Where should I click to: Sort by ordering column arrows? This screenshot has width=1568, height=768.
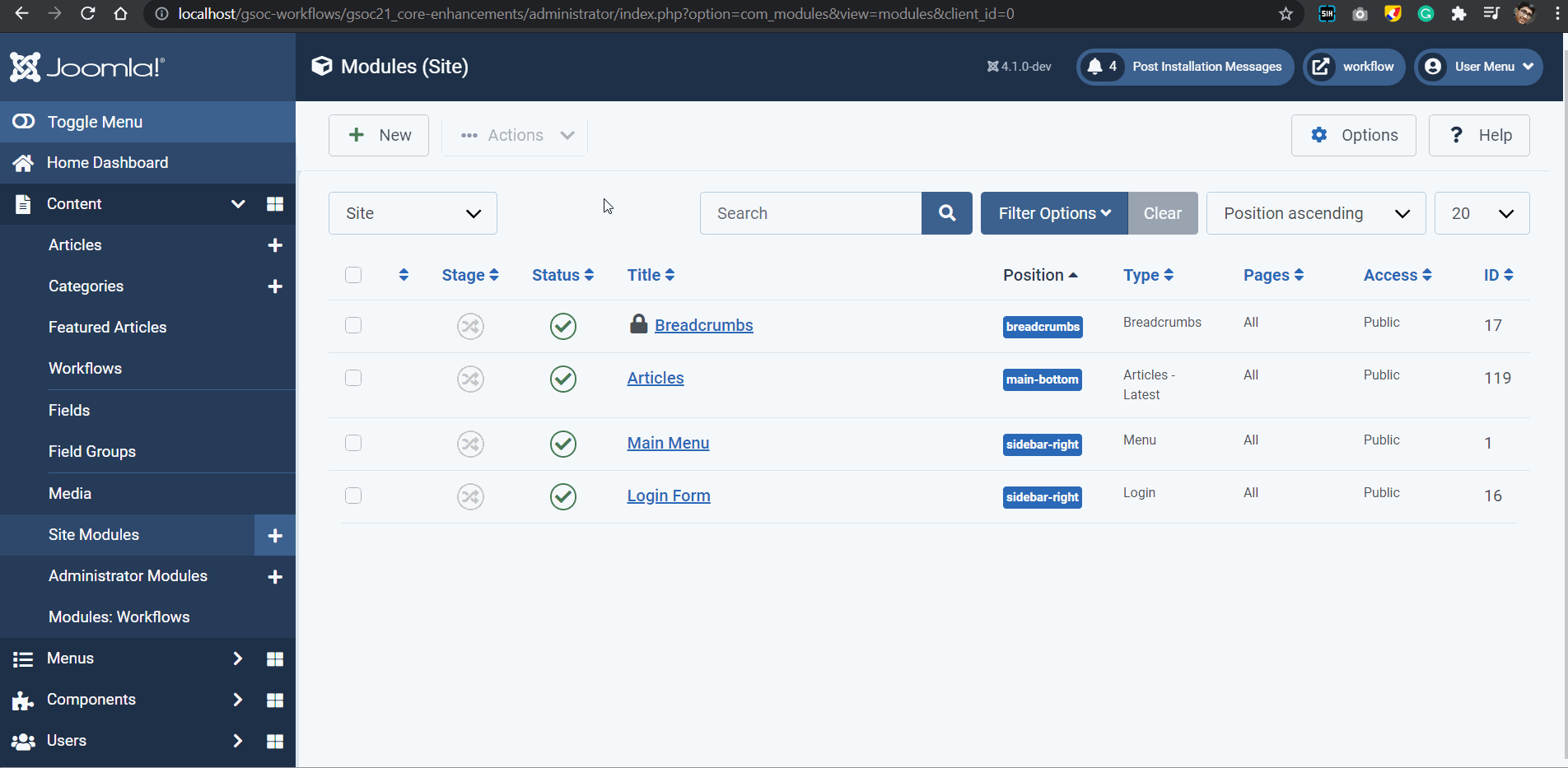pyautogui.click(x=404, y=275)
